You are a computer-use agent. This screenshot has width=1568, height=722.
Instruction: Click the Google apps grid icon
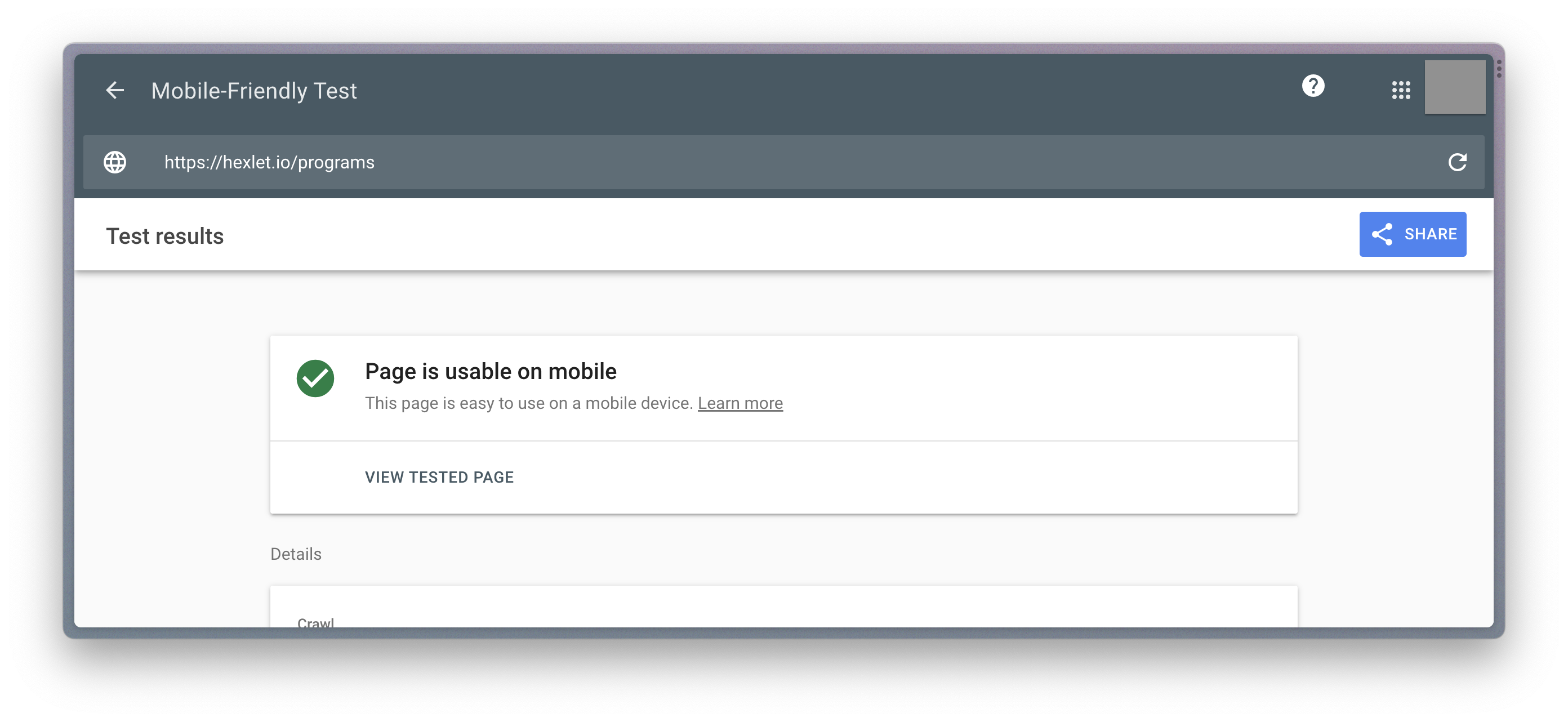[1400, 90]
